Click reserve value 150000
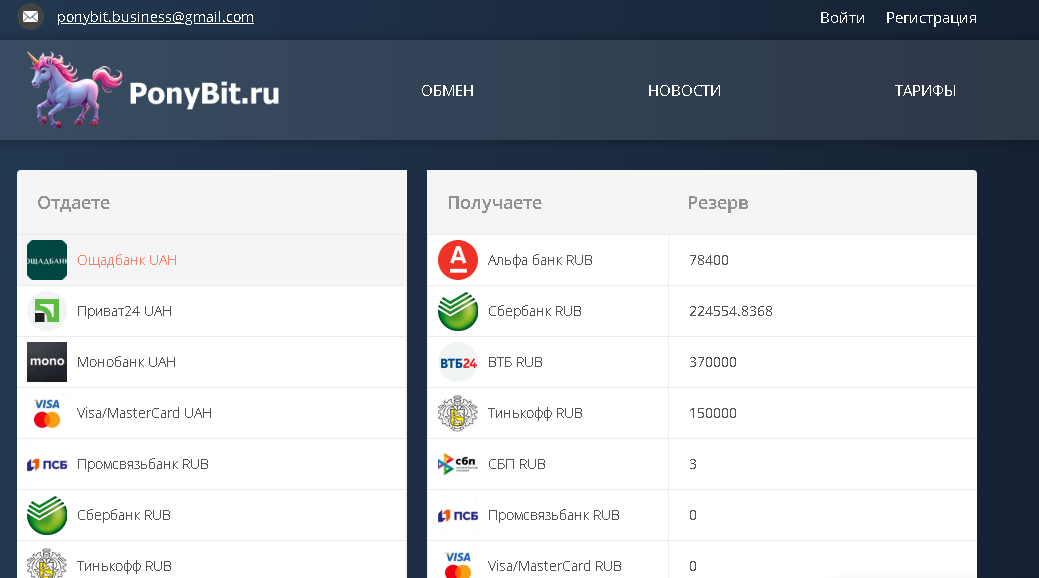This screenshot has width=1039, height=578. 712,413
